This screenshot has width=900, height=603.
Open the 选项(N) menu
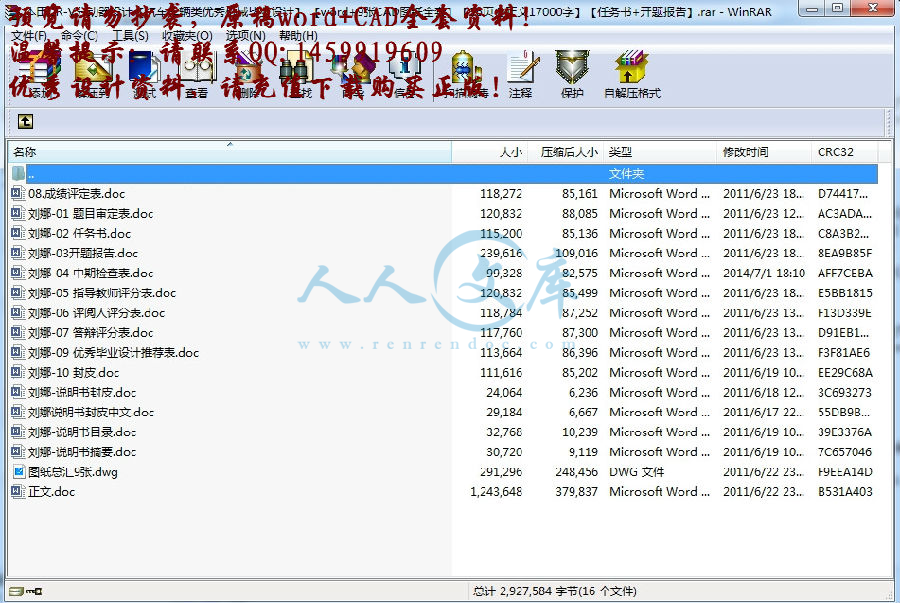click(246, 36)
